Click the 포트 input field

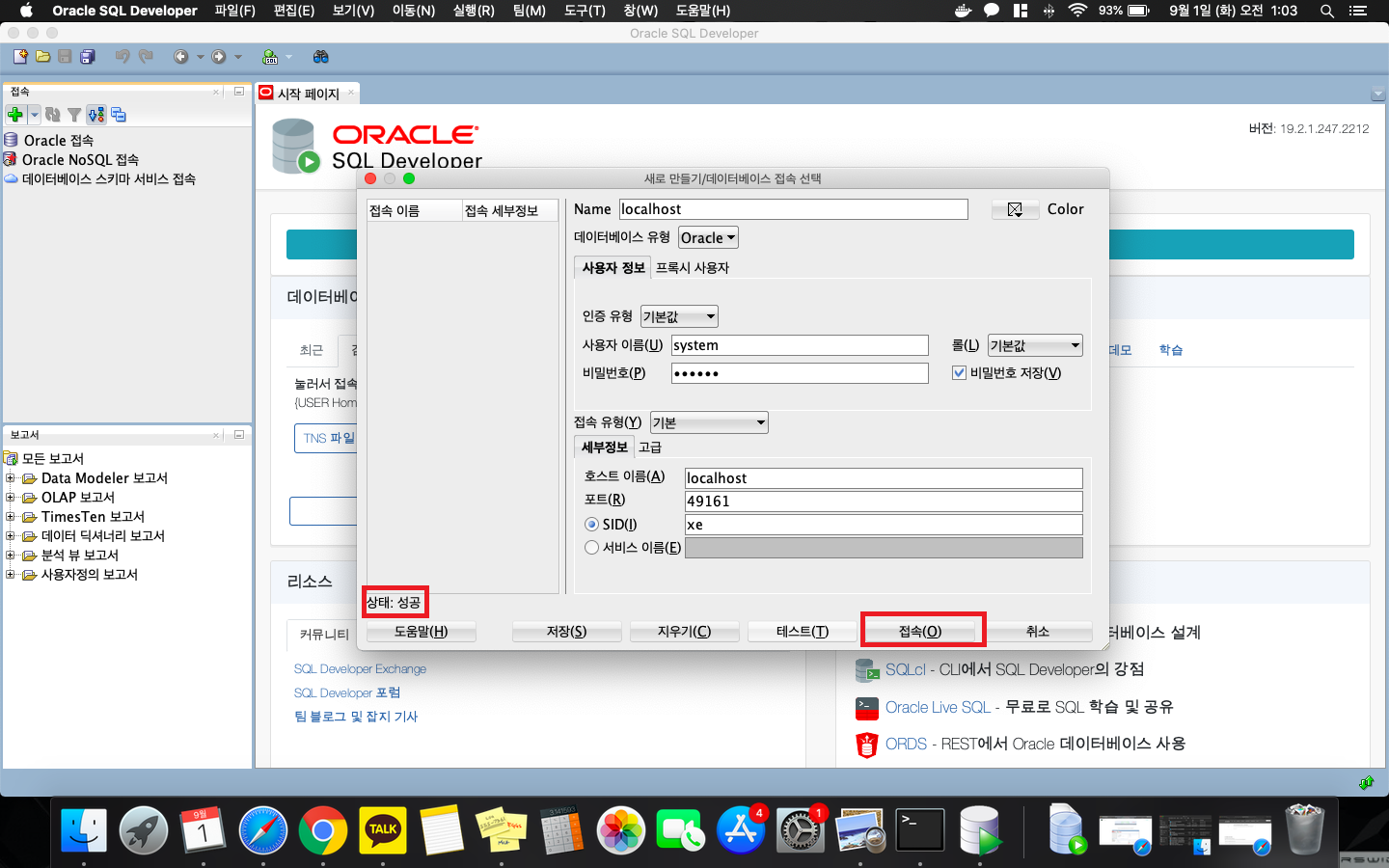(884, 502)
